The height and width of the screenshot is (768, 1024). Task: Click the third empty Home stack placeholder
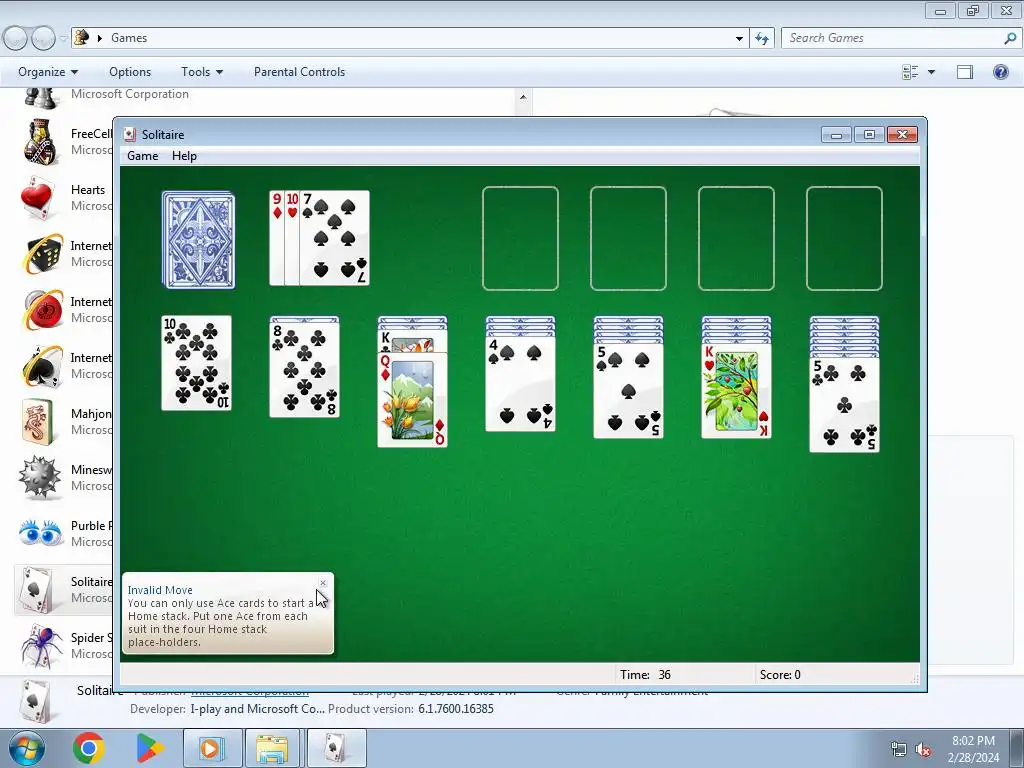(x=737, y=238)
